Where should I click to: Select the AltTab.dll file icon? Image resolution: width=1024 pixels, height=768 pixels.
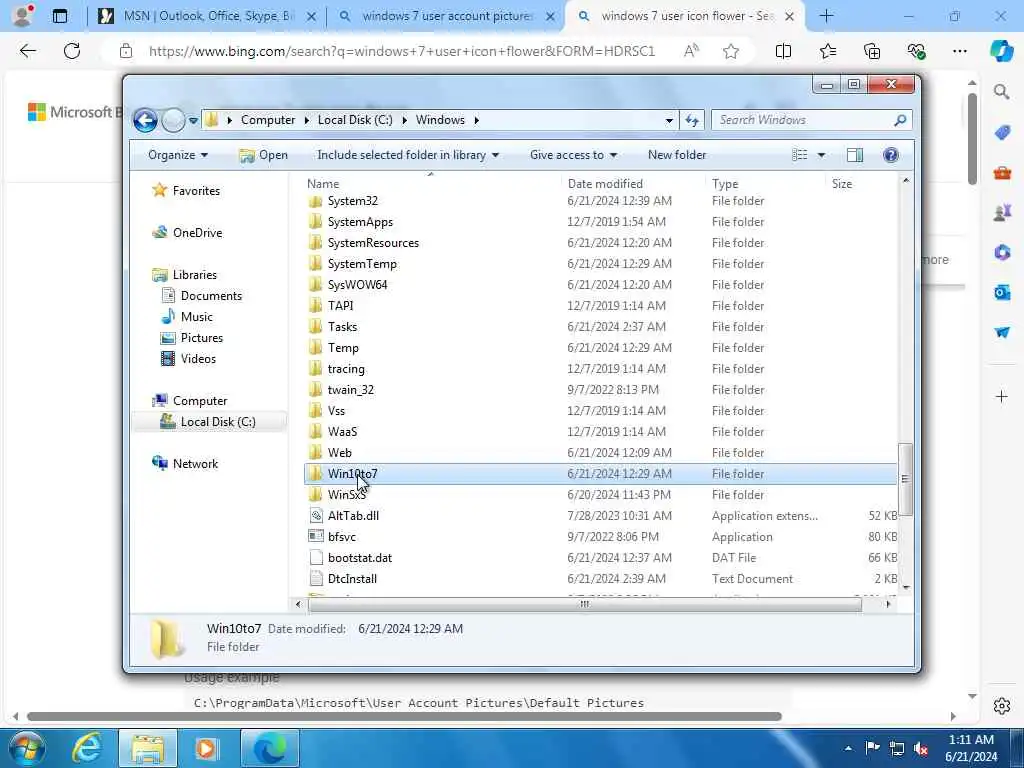pyautogui.click(x=315, y=515)
